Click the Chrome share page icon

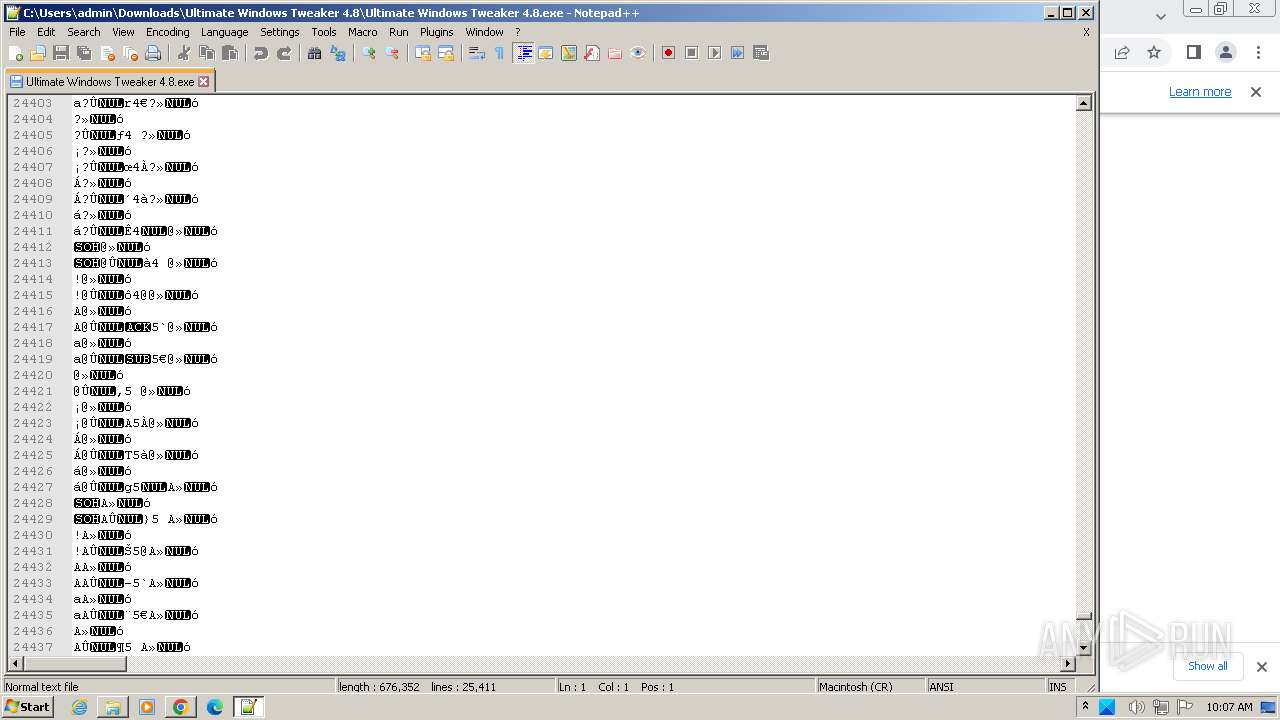point(1122,52)
